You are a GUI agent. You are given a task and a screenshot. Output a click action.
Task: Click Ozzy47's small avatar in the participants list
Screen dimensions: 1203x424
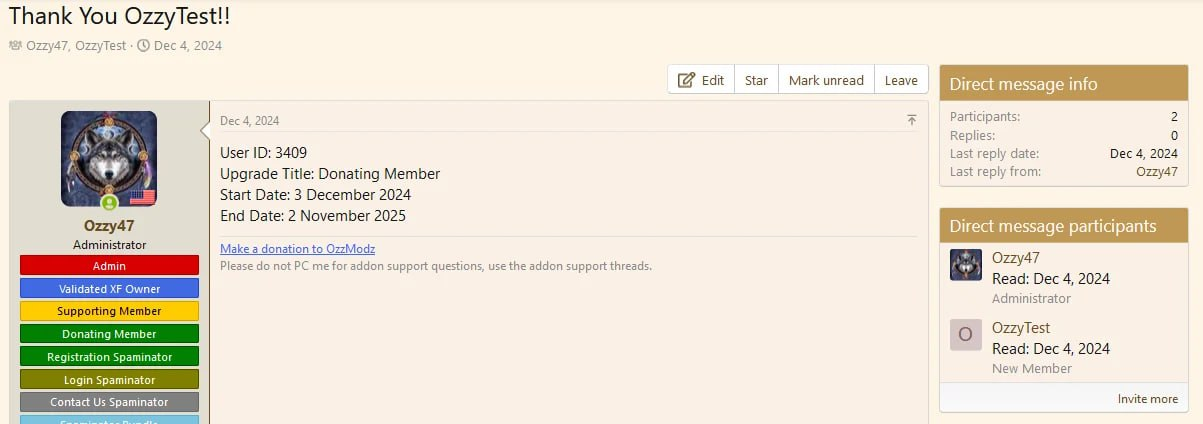pyautogui.click(x=965, y=265)
